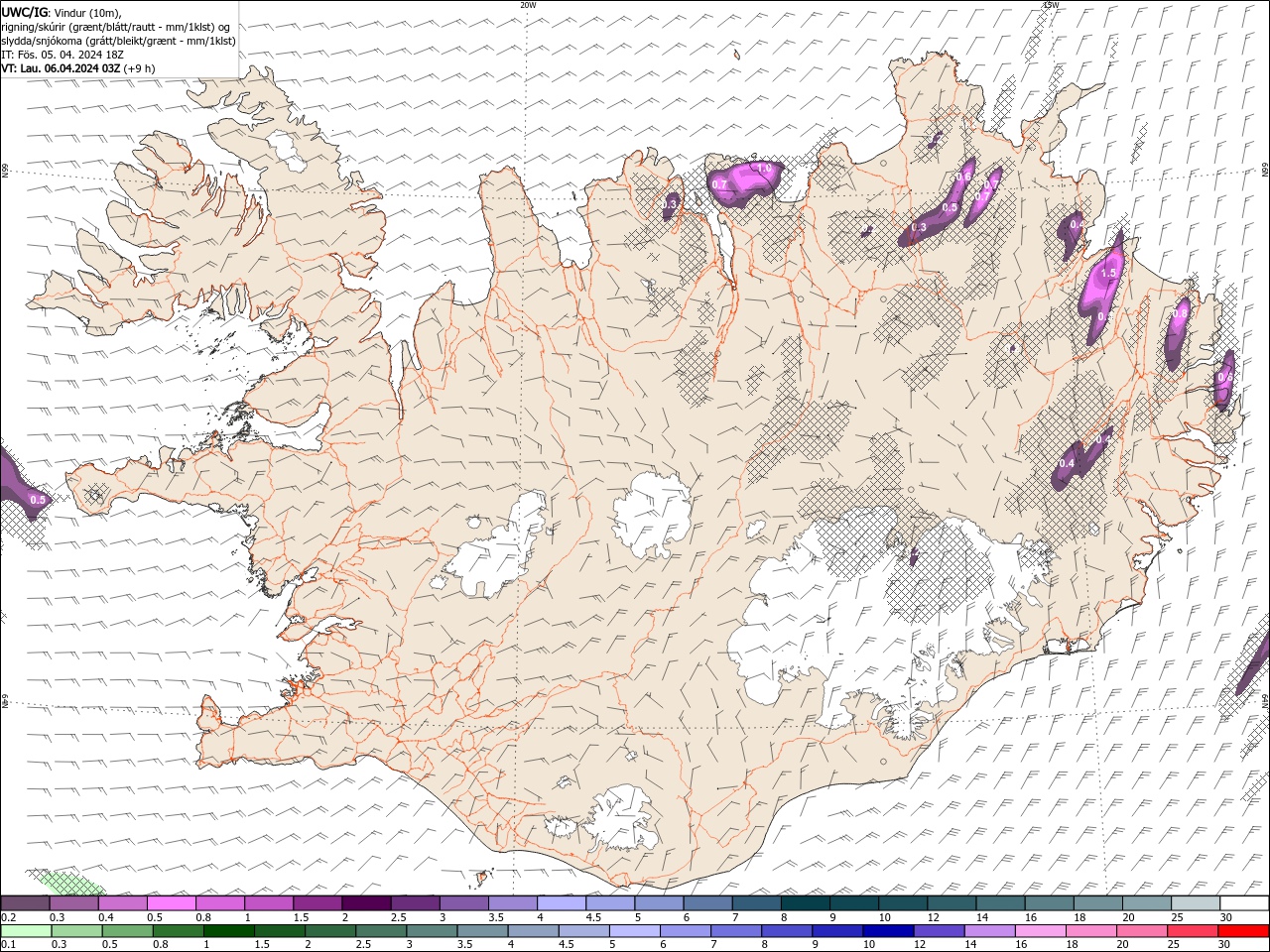This screenshot has width=1270, height=952.
Task: Click the '1.5' value on the eastern snow band
Action: [x=1108, y=274]
